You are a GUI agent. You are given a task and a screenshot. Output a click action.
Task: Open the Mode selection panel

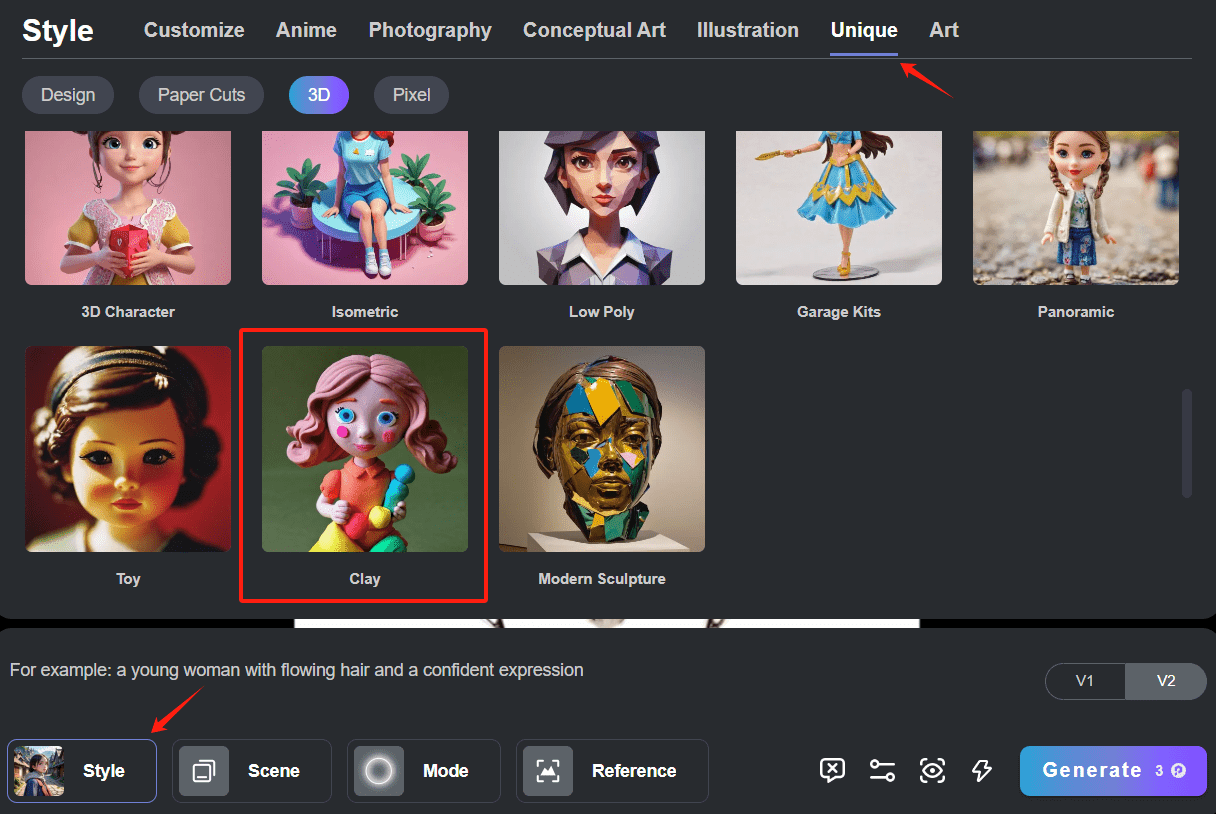(423, 770)
